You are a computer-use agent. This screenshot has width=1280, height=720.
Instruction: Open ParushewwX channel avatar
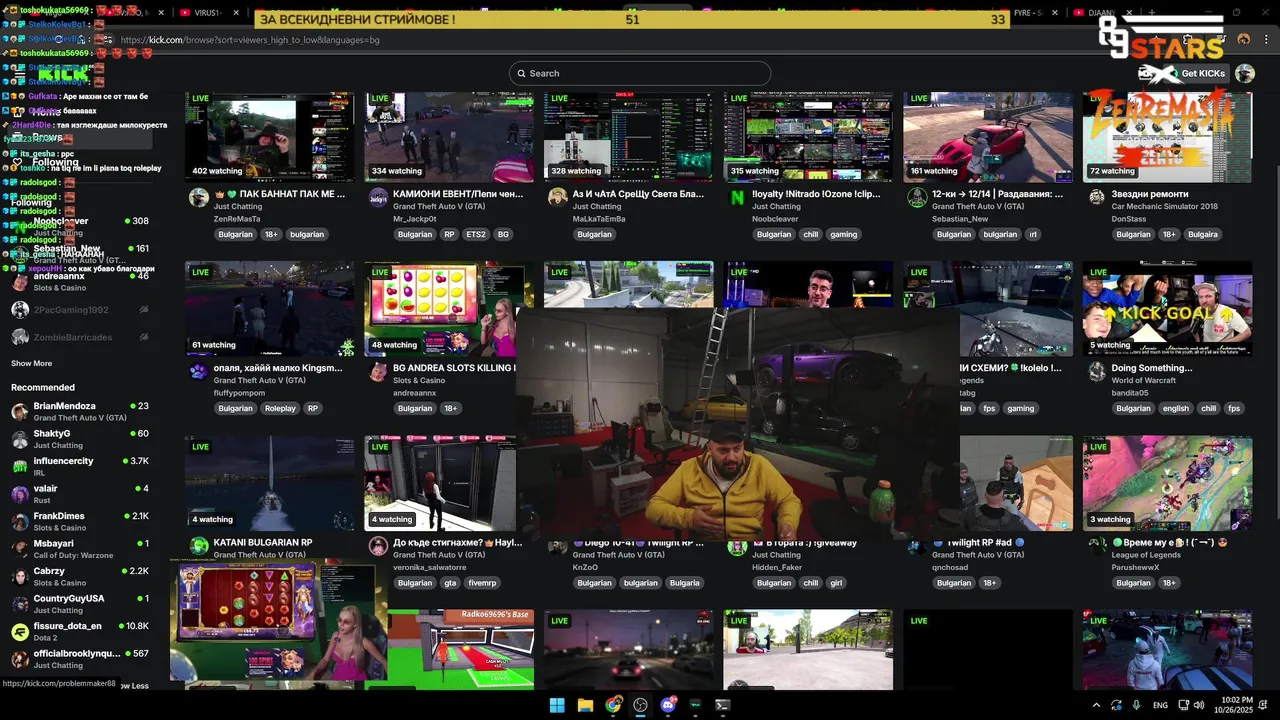click(1097, 546)
